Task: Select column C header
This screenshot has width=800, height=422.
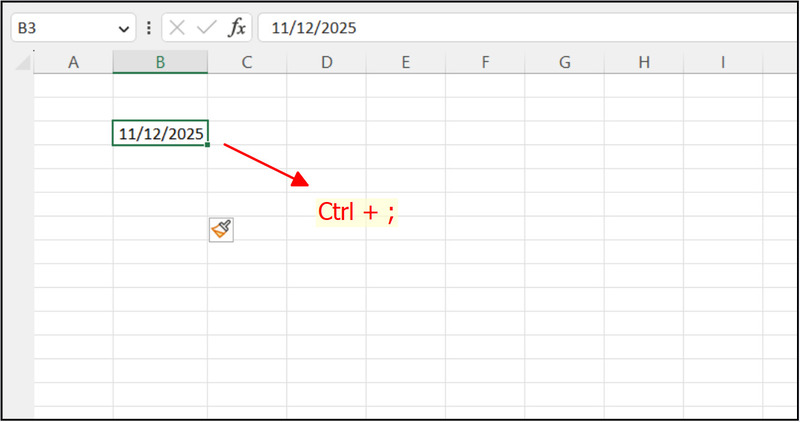Action: (x=247, y=62)
